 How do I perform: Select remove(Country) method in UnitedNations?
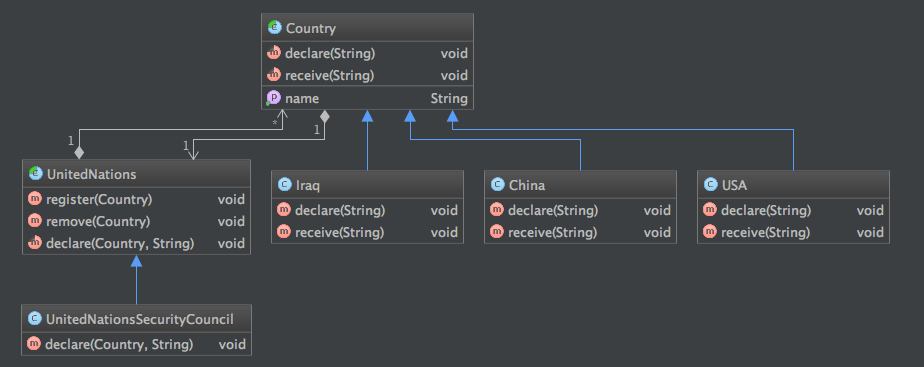pos(136,221)
